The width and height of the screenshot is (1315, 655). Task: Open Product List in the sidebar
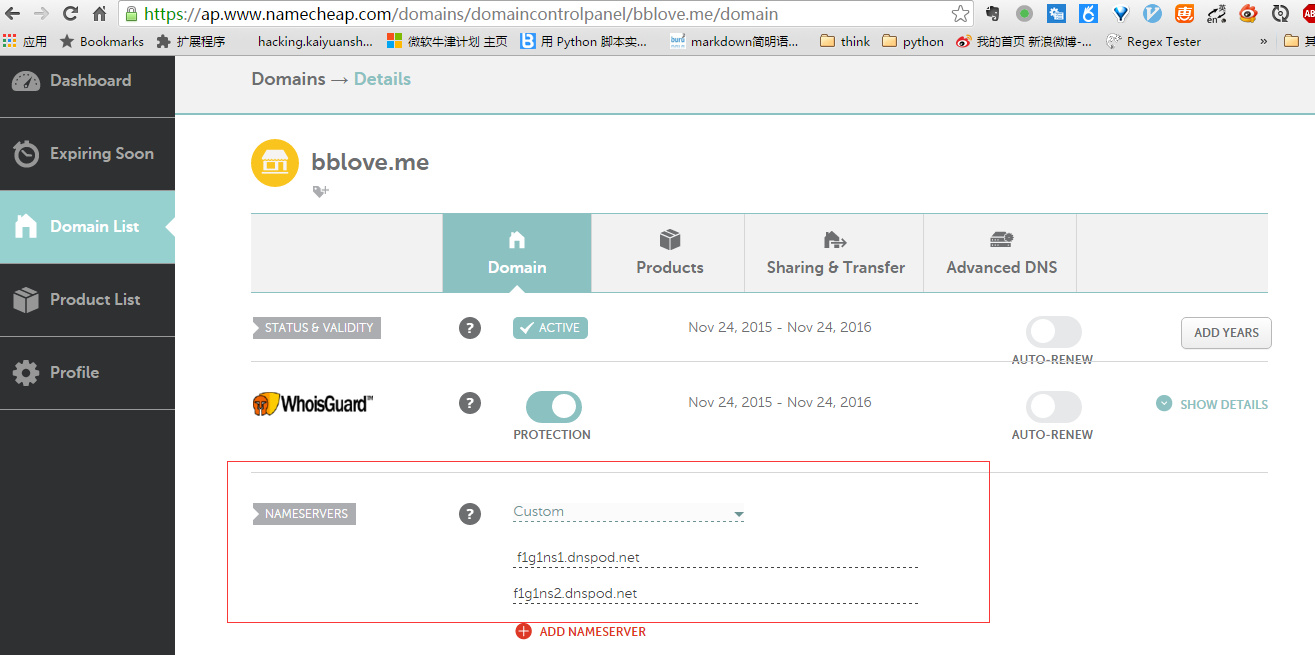tap(87, 300)
